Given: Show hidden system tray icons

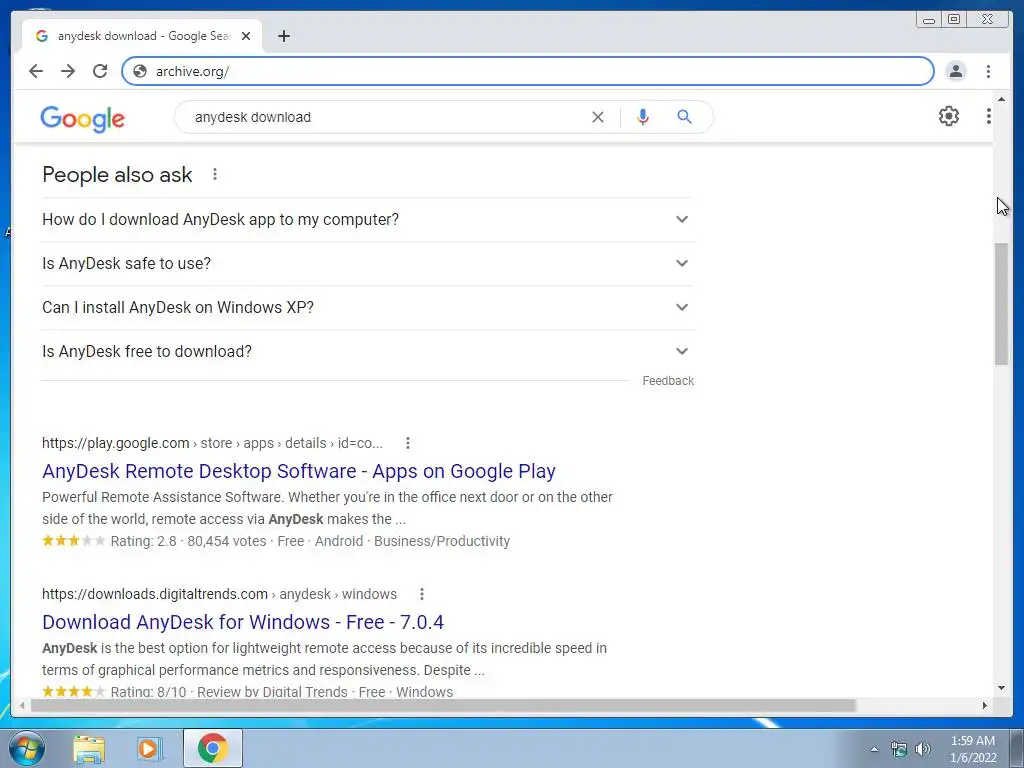Looking at the screenshot, I should coord(874,749).
